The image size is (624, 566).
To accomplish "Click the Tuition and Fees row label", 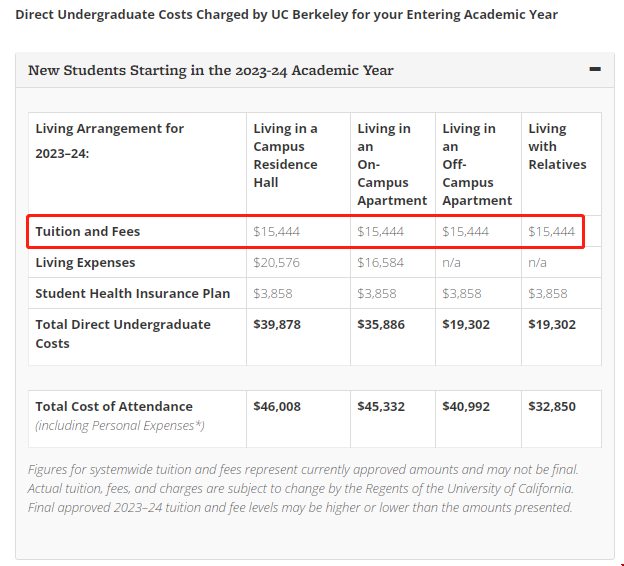I will pyautogui.click(x=88, y=231).
